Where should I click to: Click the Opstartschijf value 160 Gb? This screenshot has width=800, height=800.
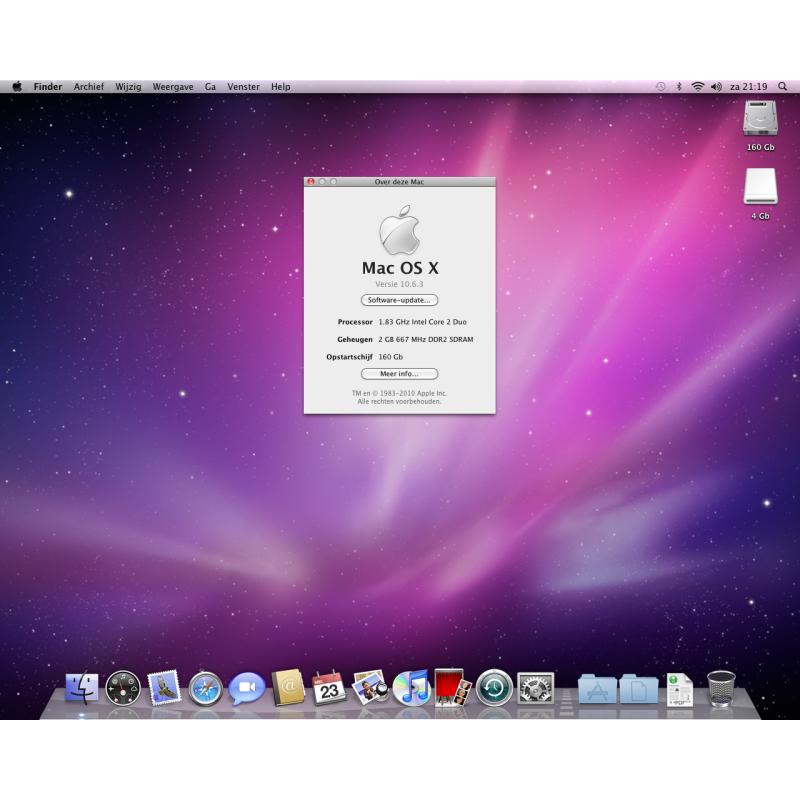tap(390, 357)
